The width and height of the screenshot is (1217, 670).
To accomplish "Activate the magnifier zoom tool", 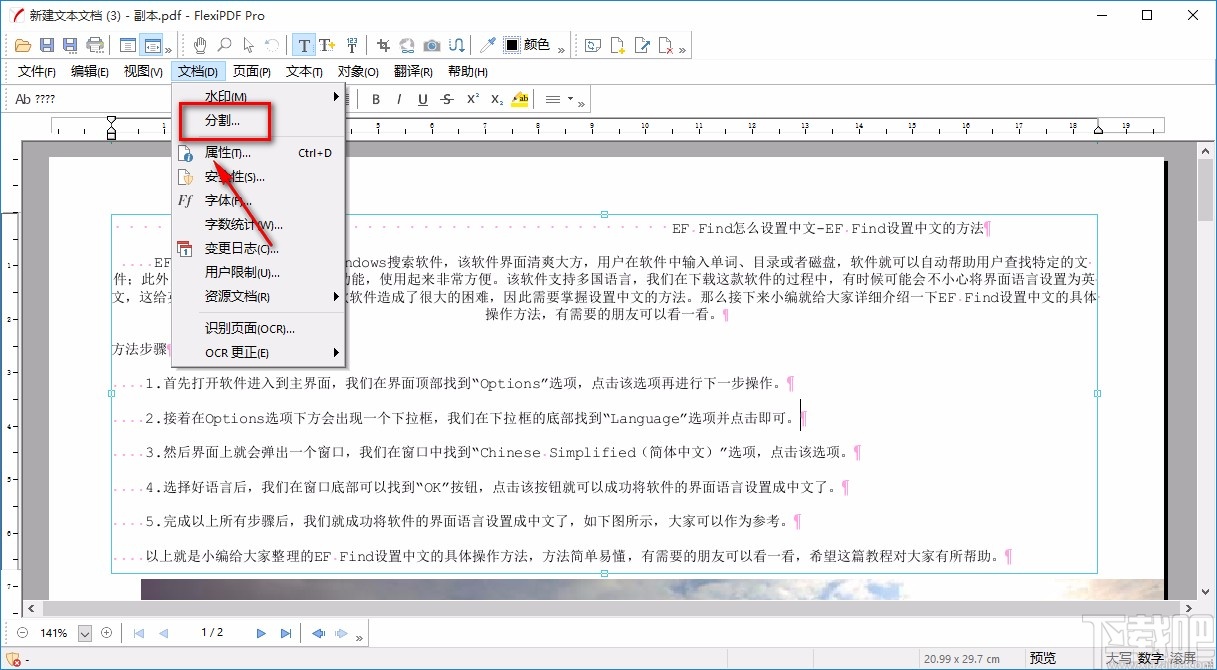I will (x=224, y=45).
